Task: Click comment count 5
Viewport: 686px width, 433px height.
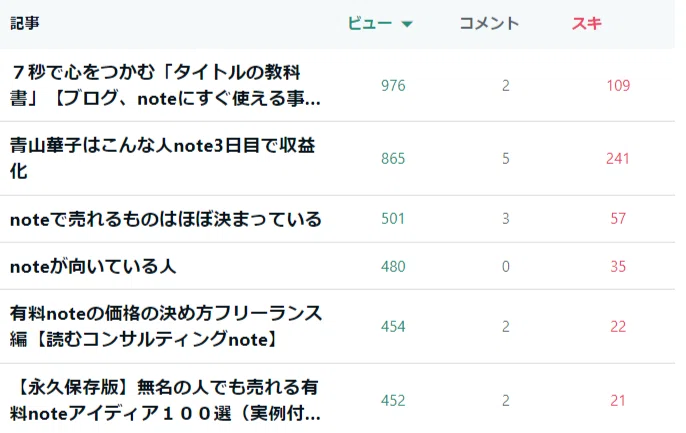Action: coord(506,158)
